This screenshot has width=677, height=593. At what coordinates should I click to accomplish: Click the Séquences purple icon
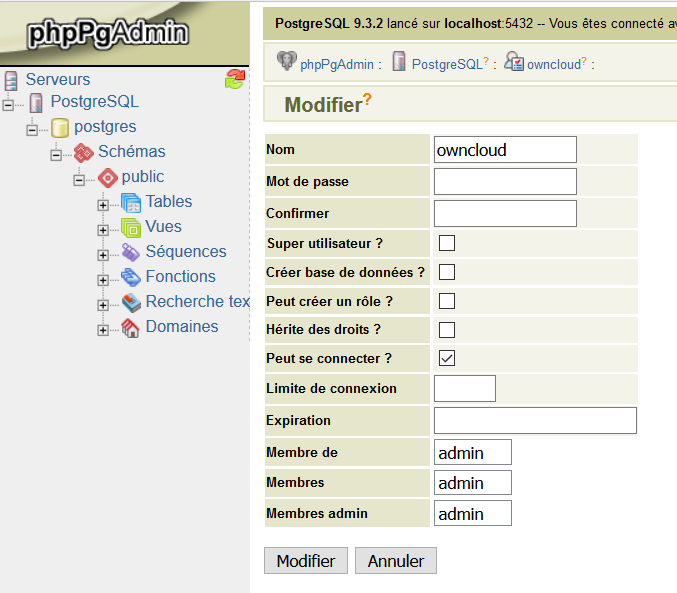point(131,253)
